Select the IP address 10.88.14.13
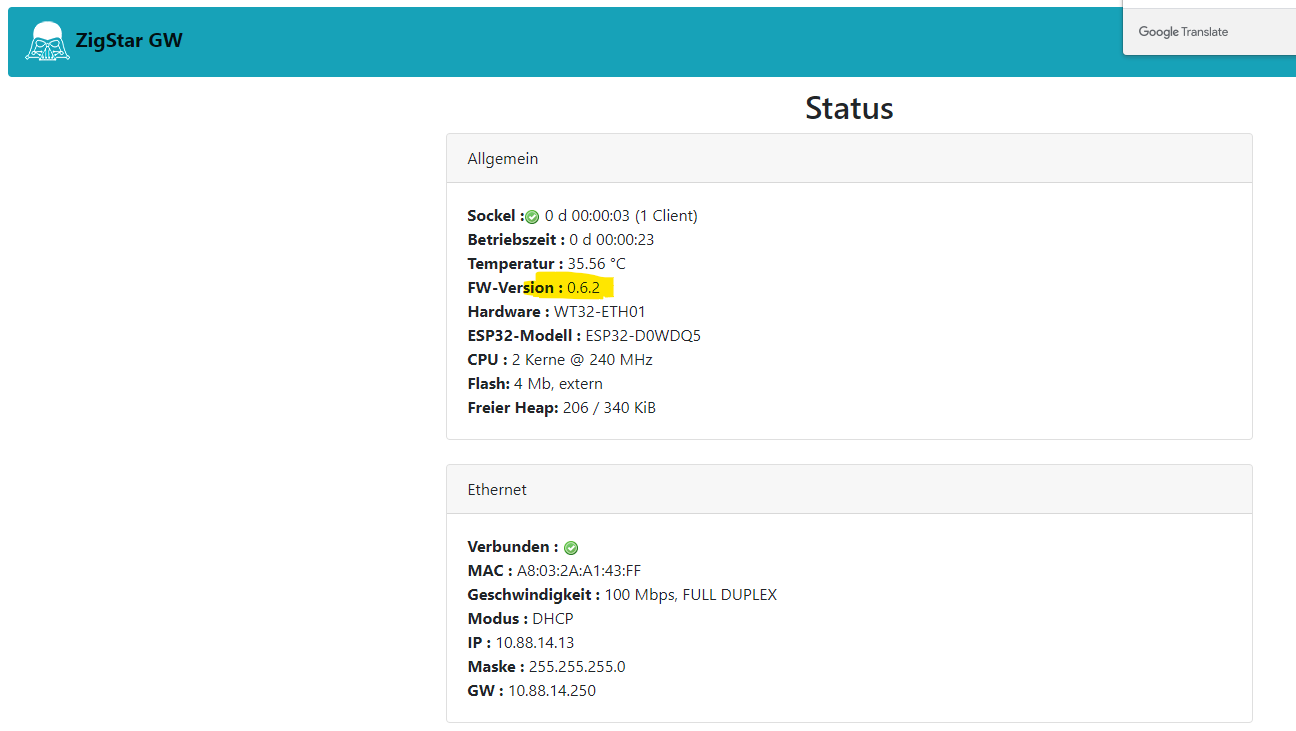 coord(535,643)
